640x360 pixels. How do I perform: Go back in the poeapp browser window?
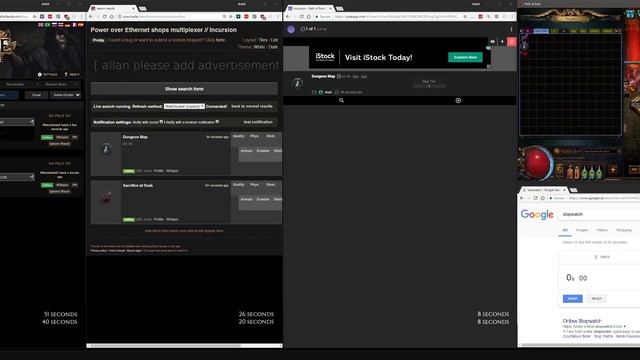pyautogui.click(x=288, y=17)
